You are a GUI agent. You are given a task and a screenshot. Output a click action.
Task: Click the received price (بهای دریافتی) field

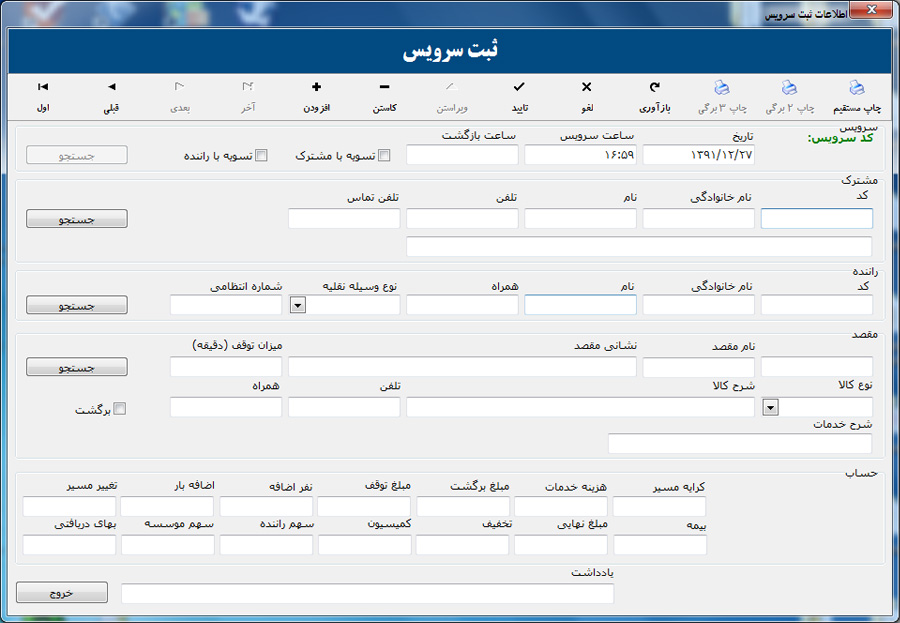coord(69,545)
